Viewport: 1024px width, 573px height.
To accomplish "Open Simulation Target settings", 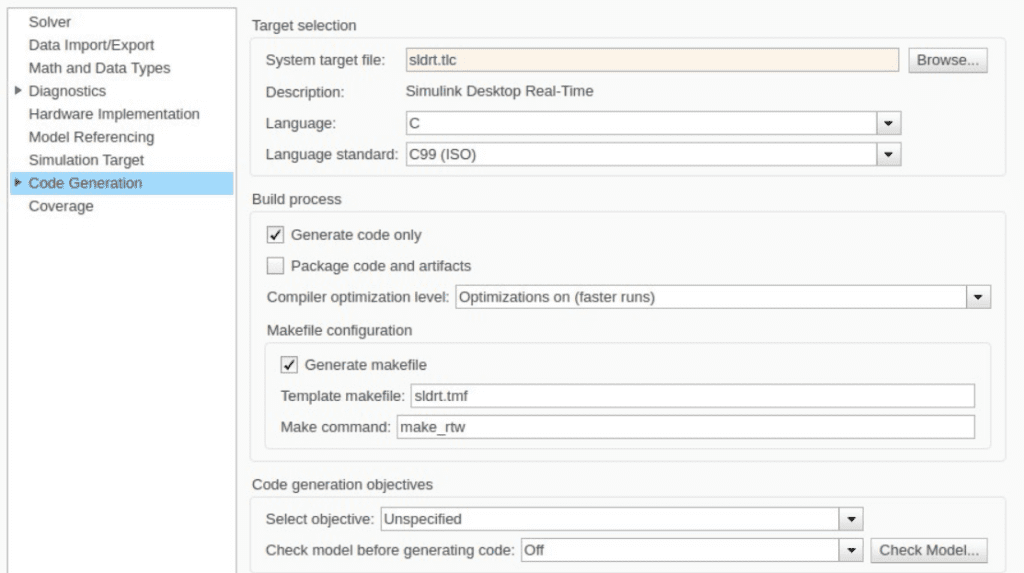I will 86,160.
